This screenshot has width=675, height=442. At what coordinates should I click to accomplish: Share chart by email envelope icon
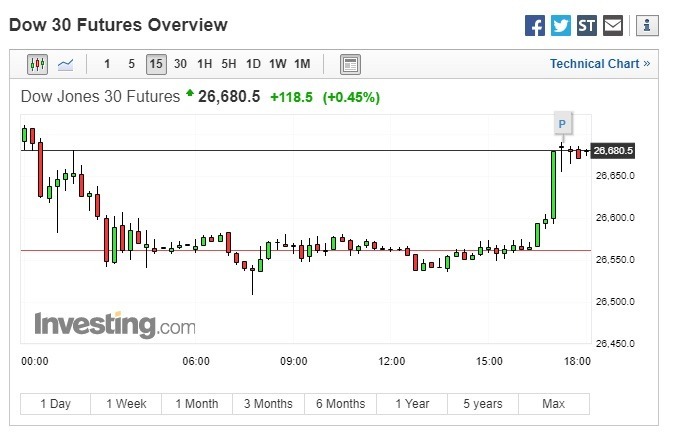(613, 25)
